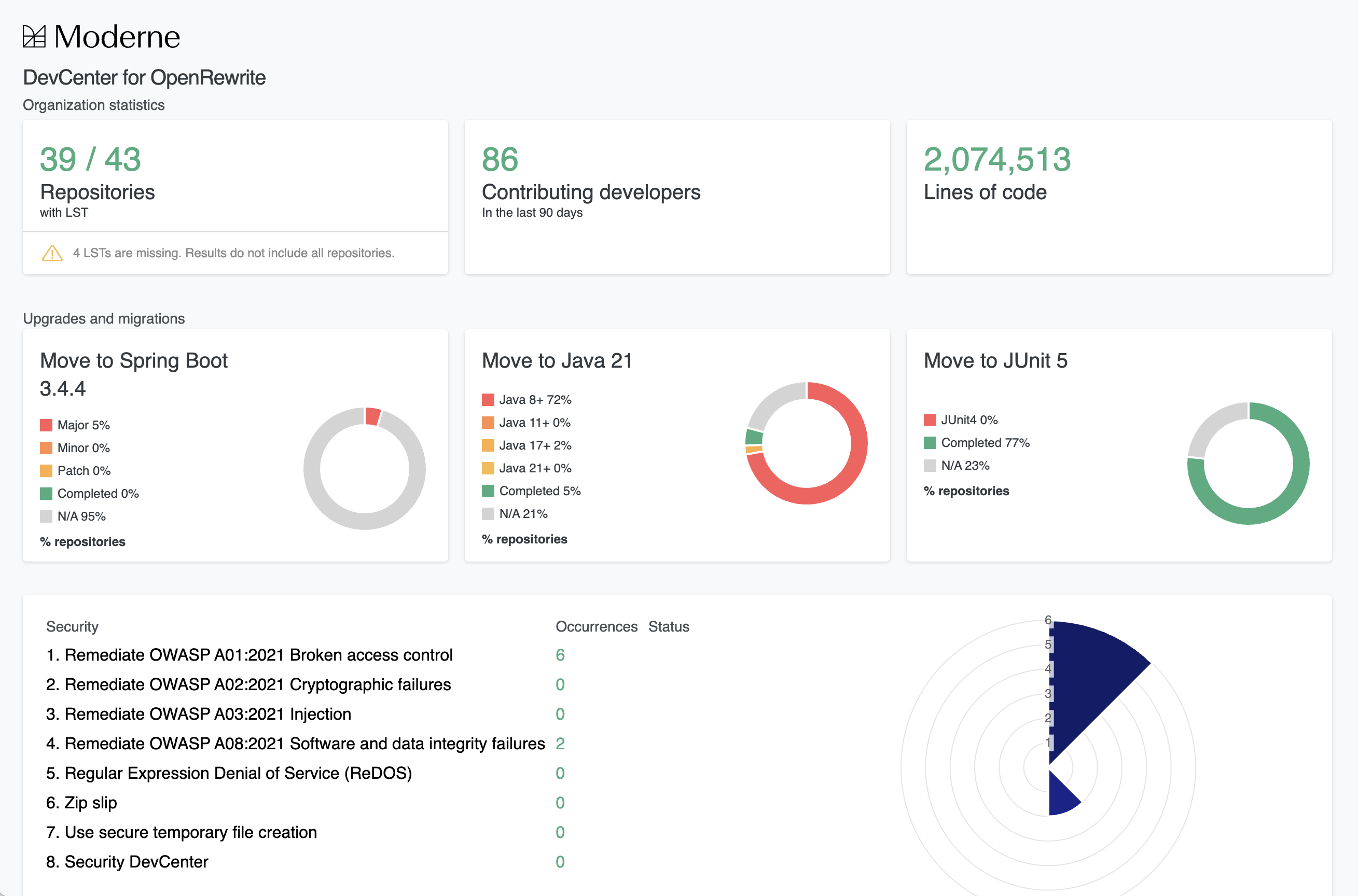Screen dimensions: 1358x896
Task: Select the DevCenter for OpenRewrite heading
Action: 144,77
